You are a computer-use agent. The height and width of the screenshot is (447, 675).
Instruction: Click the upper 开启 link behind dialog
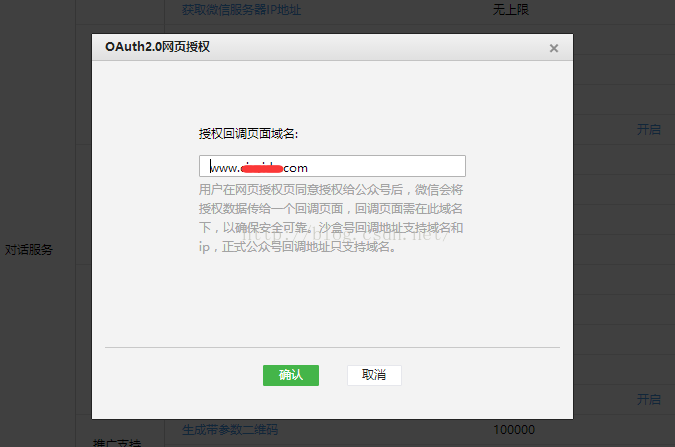click(x=648, y=129)
